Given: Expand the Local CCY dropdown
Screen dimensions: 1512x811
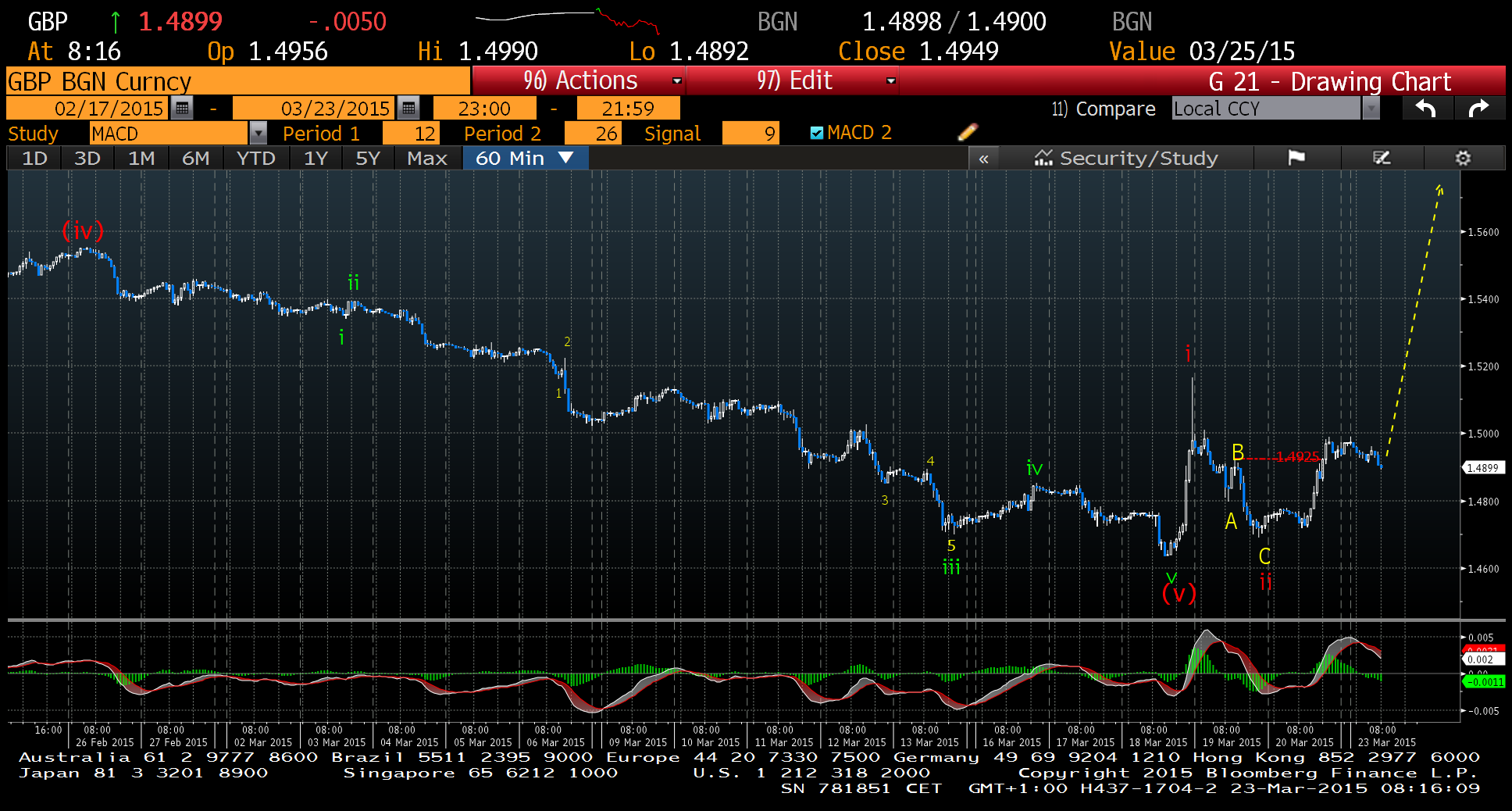Looking at the screenshot, I should 1370,109.
